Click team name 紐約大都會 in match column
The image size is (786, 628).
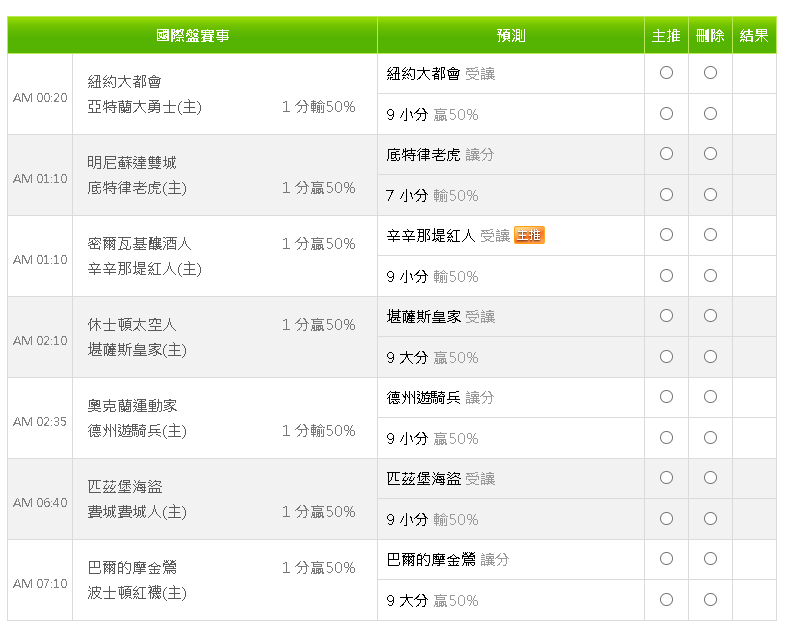124,82
